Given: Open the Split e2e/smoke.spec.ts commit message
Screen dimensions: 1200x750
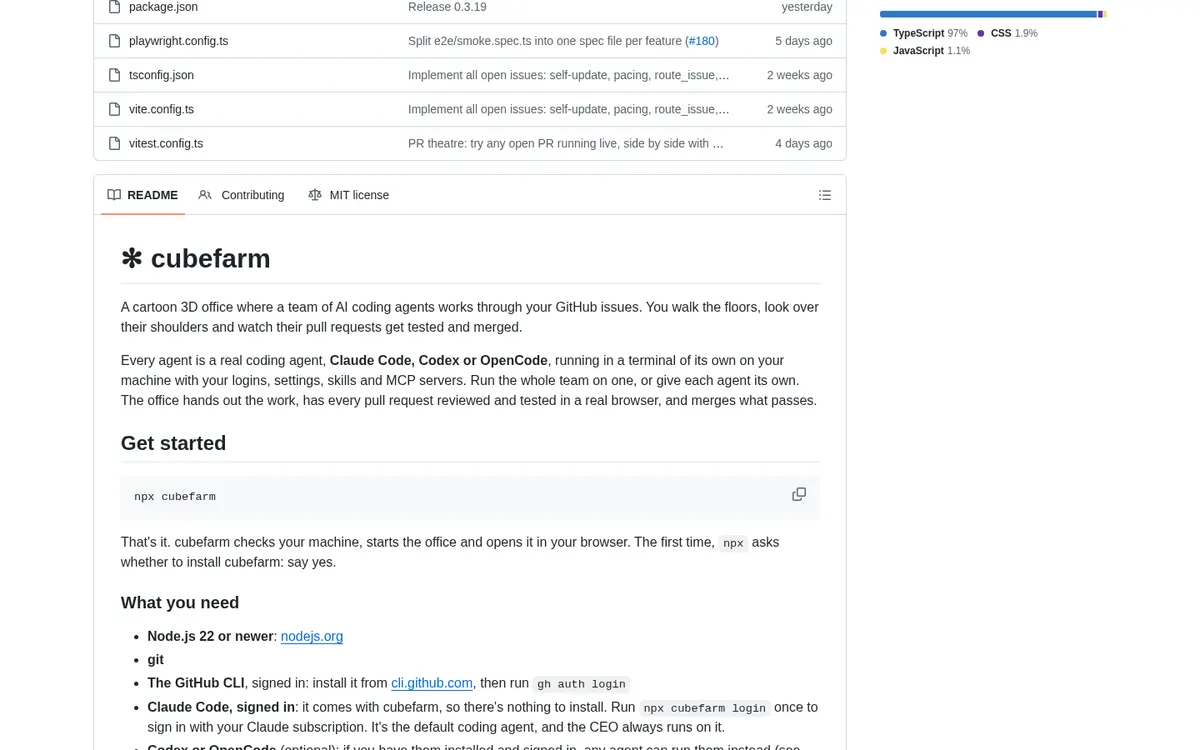Looking at the screenshot, I should point(545,41).
